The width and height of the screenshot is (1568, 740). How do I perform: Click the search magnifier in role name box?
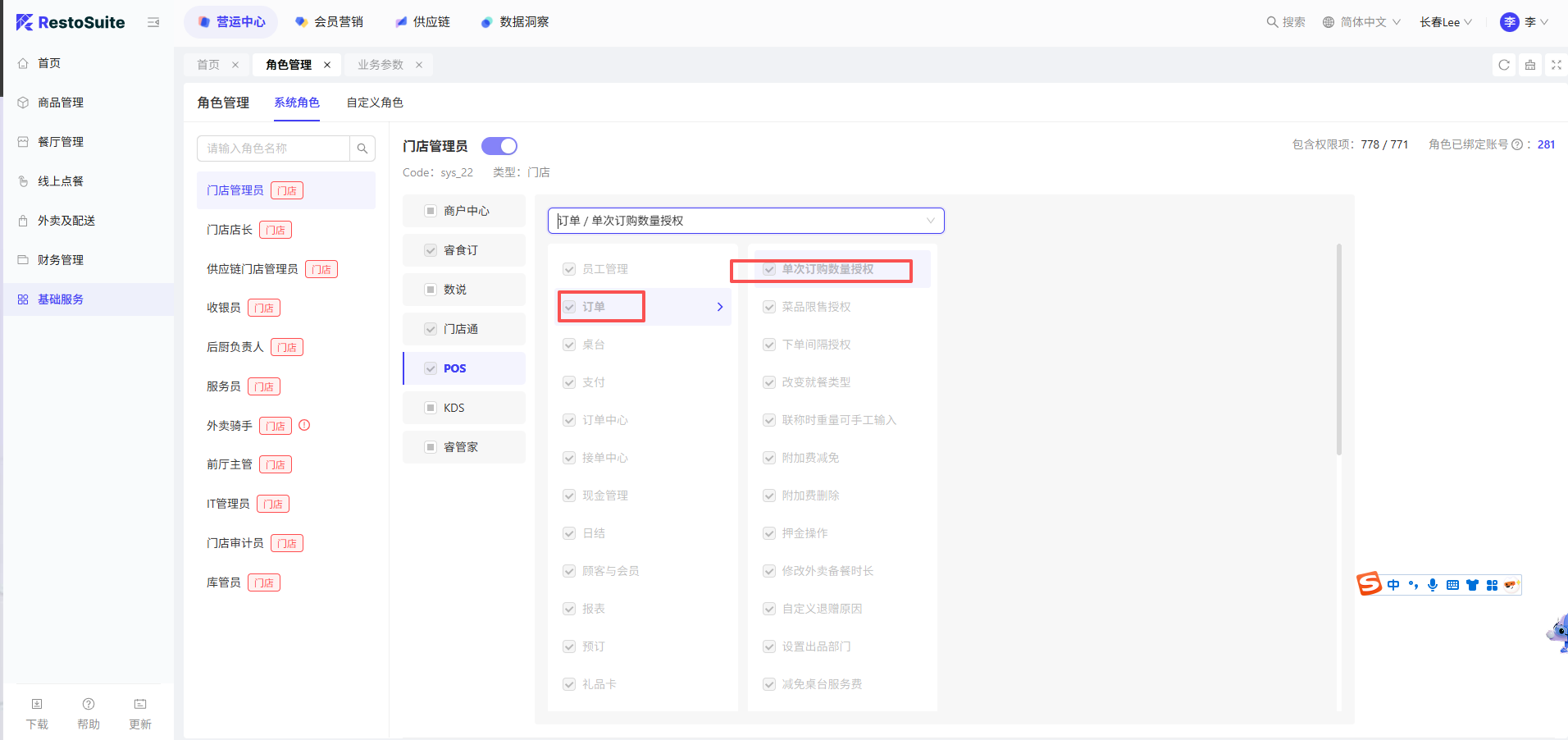362,148
